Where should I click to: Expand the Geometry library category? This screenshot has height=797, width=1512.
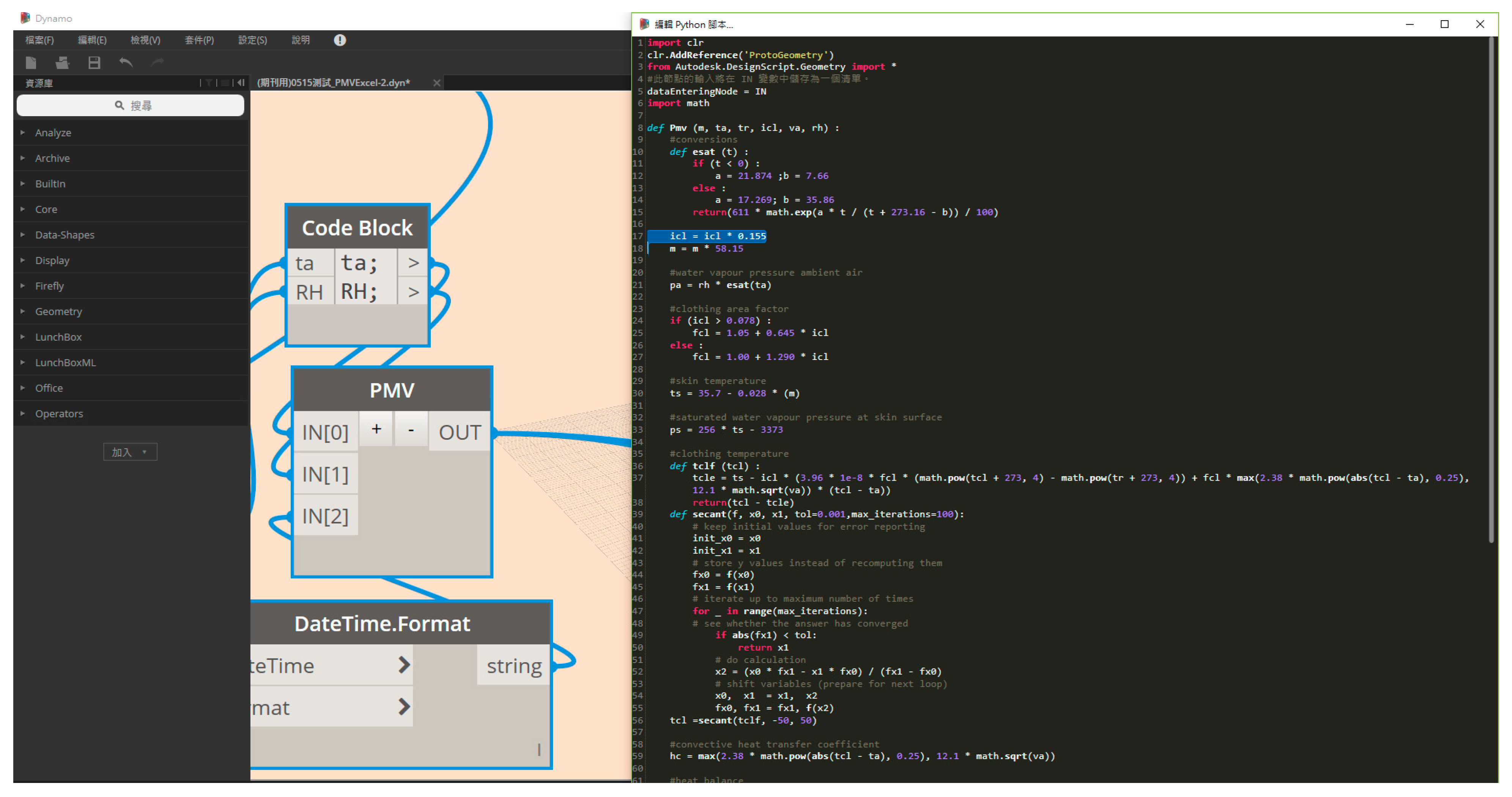pyautogui.click(x=131, y=311)
